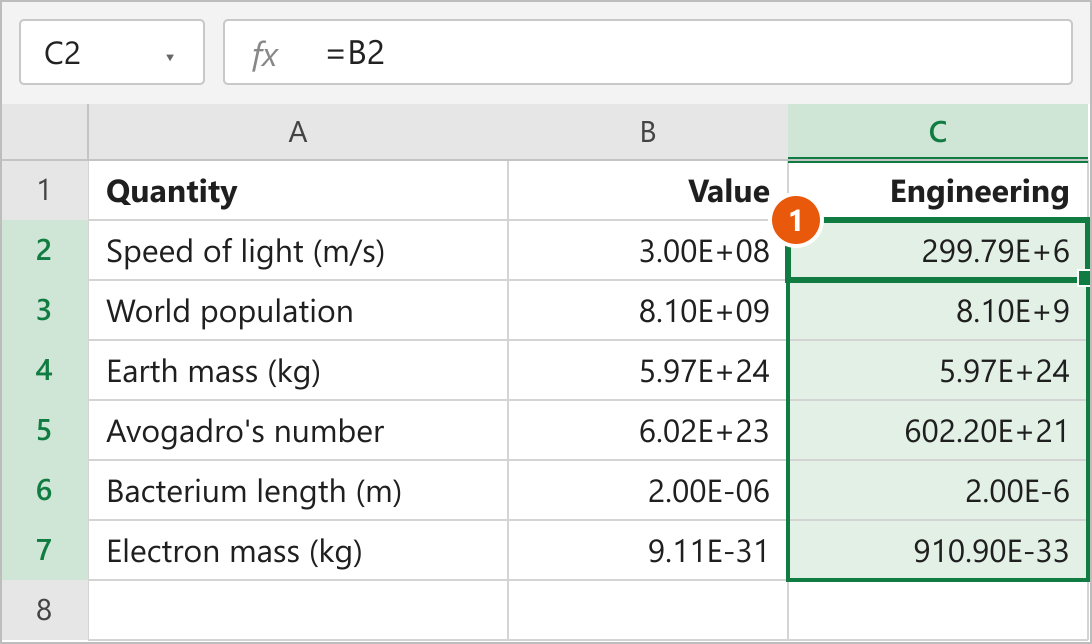Click the cell showing 2.00E-6

tap(937, 489)
